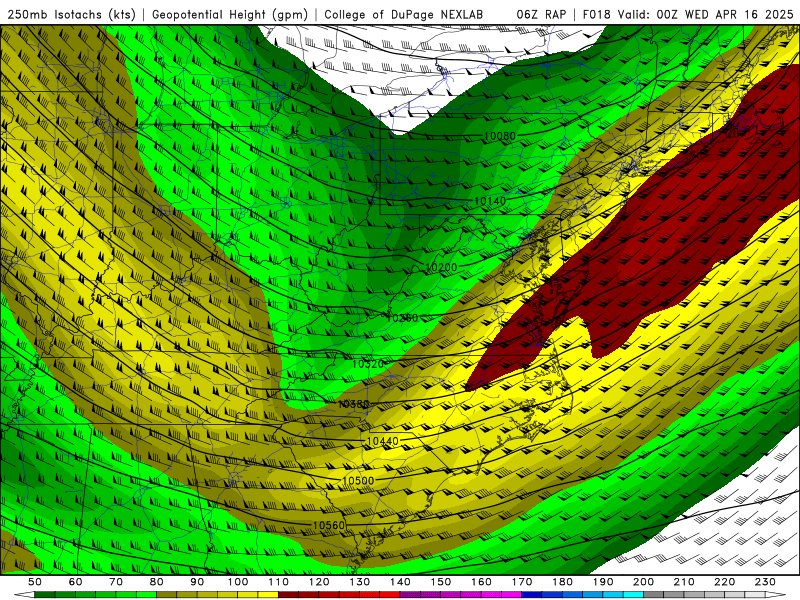Image resolution: width=800 pixels, height=600 pixels.
Task: Click the 170 label on the color scale
Action: (522, 582)
